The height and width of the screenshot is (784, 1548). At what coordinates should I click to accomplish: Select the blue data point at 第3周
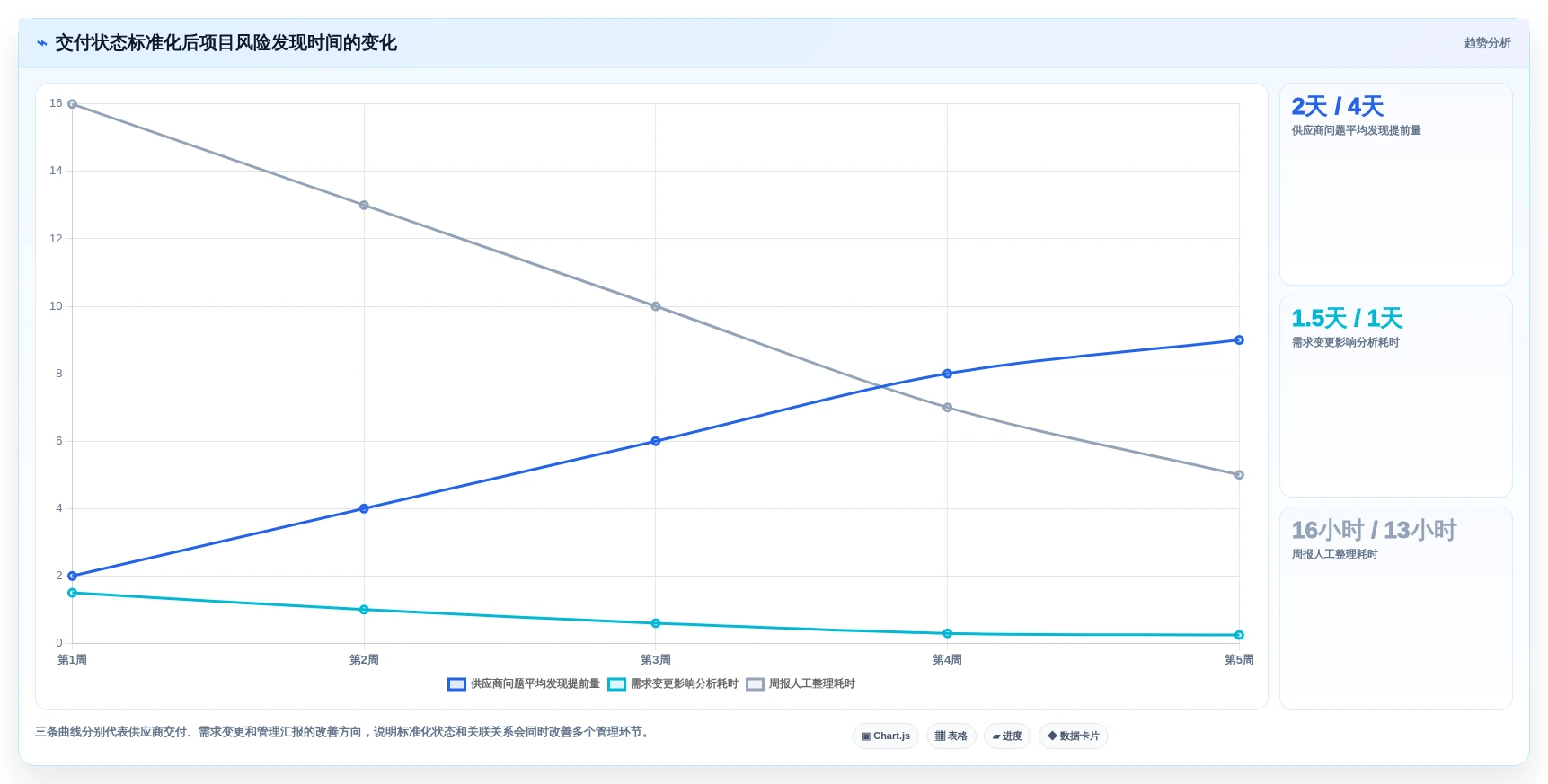[656, 441]
